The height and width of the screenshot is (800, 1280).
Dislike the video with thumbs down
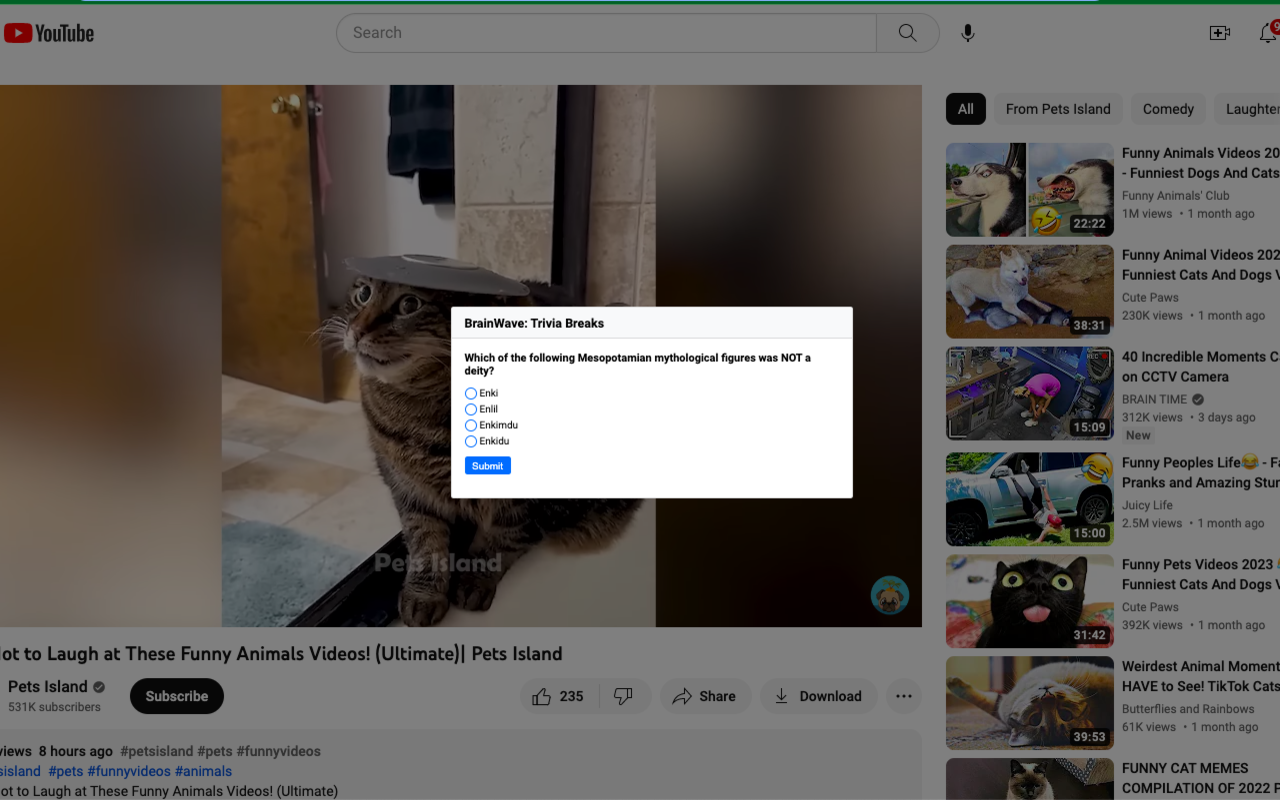623,696
